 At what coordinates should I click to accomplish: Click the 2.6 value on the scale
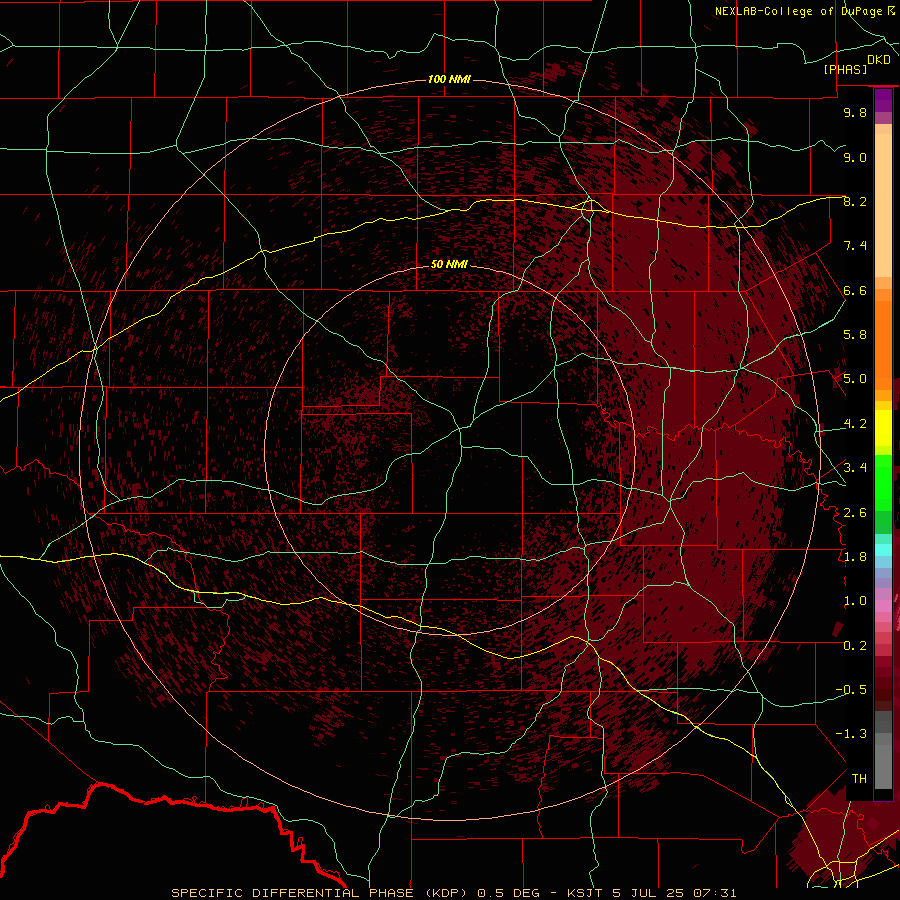click(x=855, y=513)
